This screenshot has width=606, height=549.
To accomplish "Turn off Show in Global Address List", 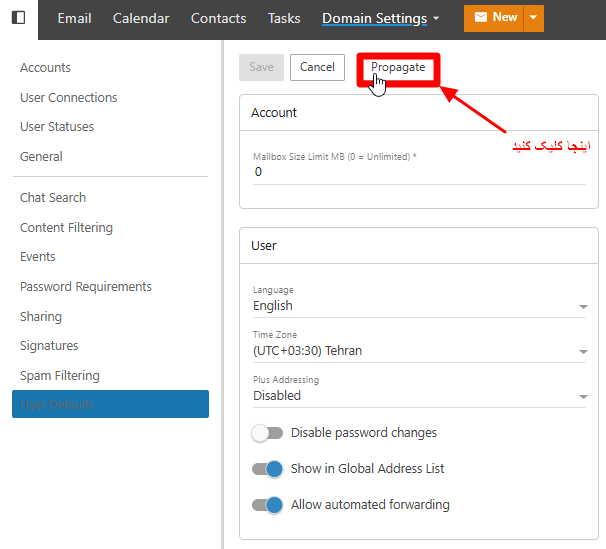I will tap(267, 469).
